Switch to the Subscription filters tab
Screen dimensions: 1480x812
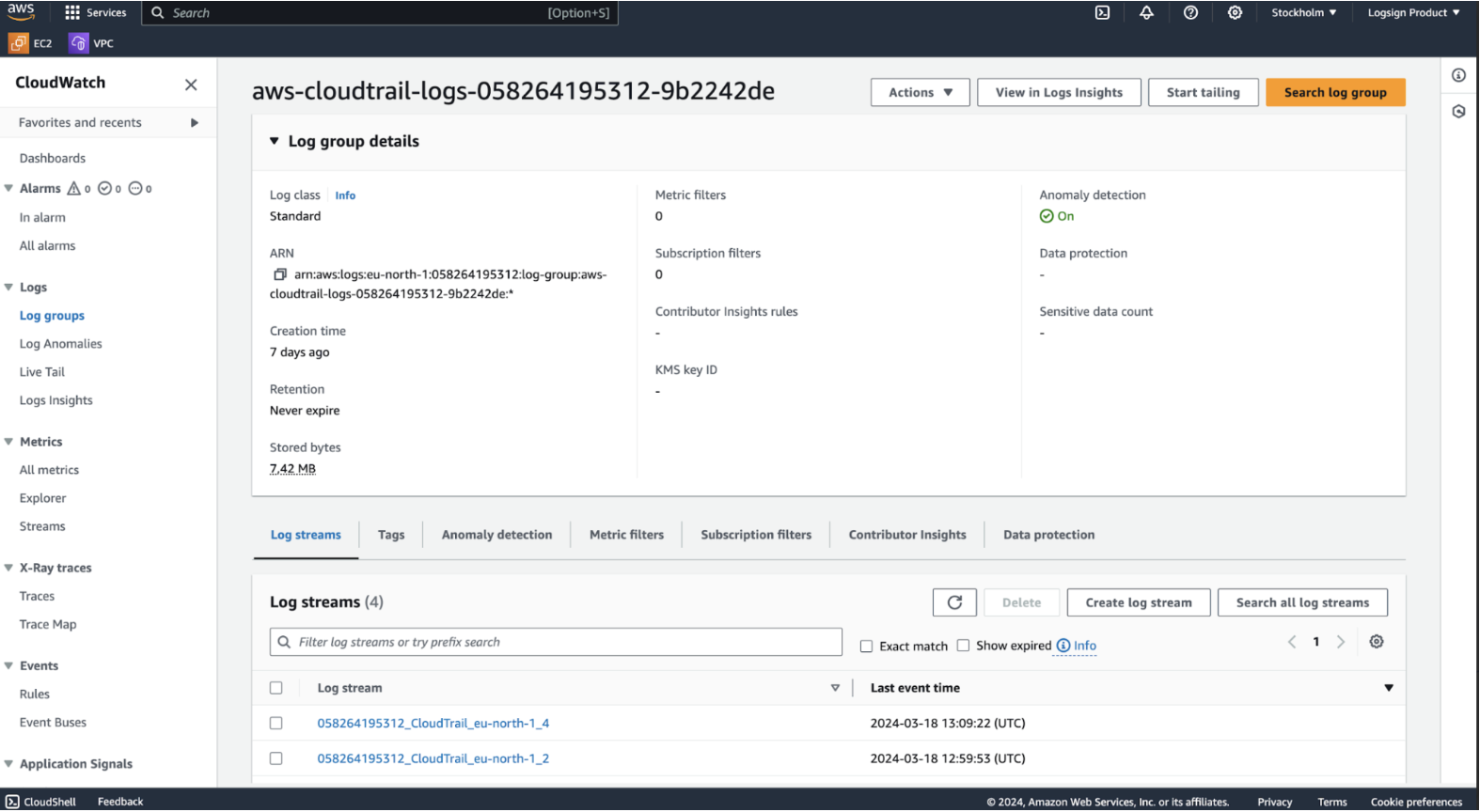[756, 535]
